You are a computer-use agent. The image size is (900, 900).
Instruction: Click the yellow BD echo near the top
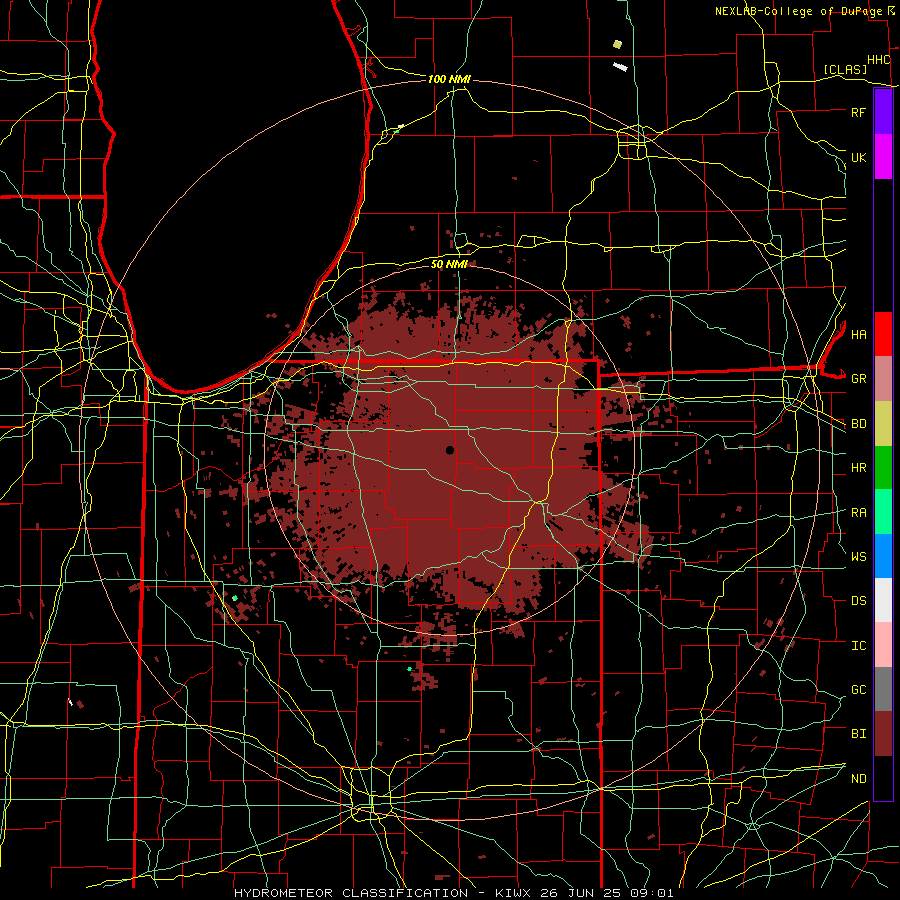pyautogui.click(x=618, y=44)
